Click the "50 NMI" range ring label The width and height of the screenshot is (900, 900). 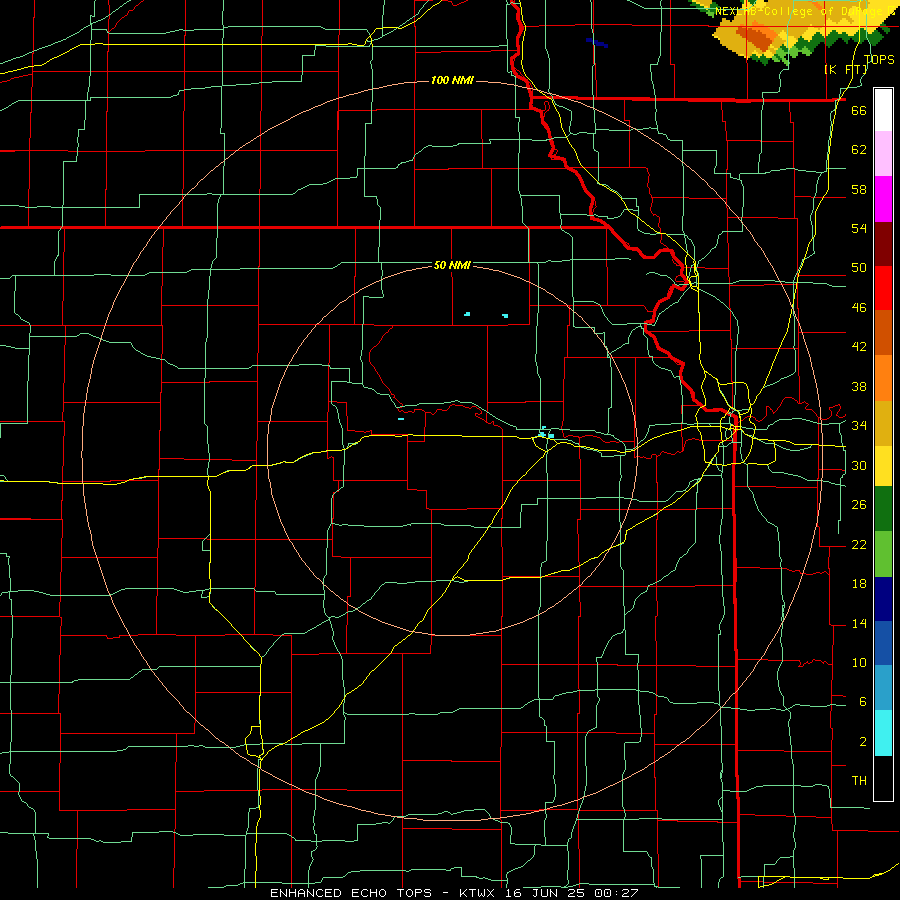coord(452,265)
